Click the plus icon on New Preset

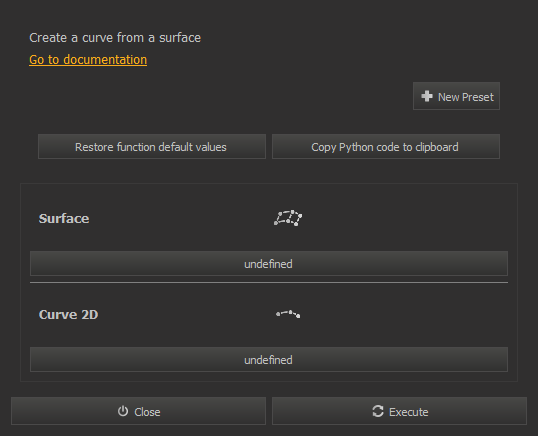(x=426, y=96)
